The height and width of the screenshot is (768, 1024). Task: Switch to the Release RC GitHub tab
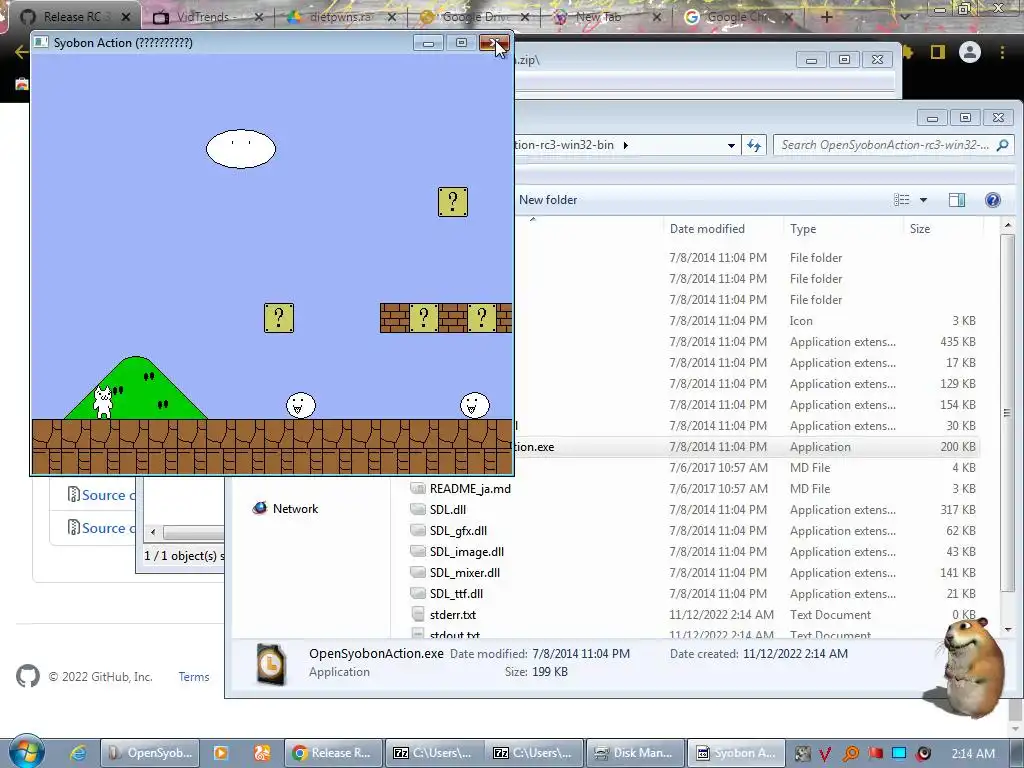coord(71,17)
